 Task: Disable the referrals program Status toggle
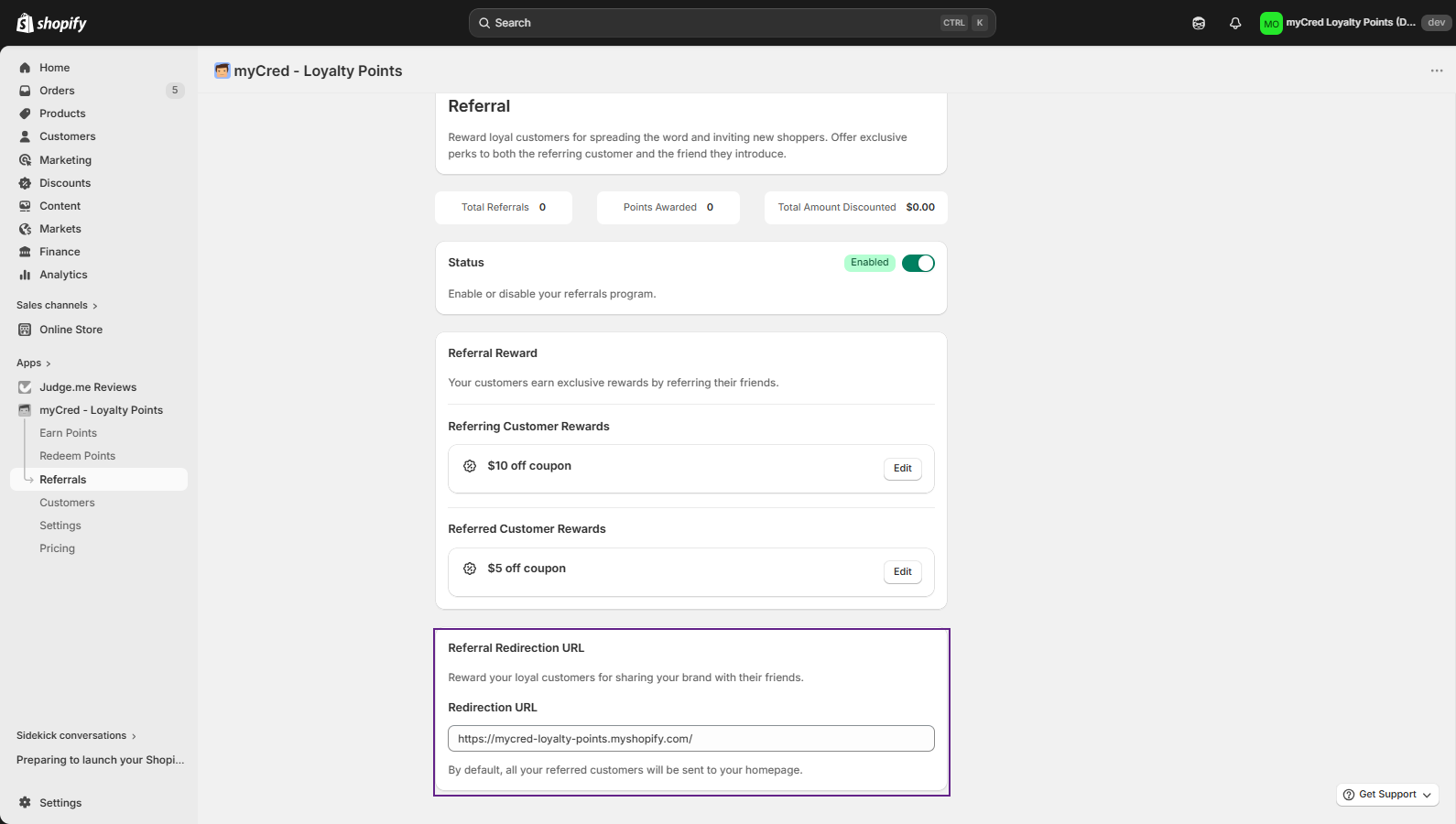(x=918, y=264)
